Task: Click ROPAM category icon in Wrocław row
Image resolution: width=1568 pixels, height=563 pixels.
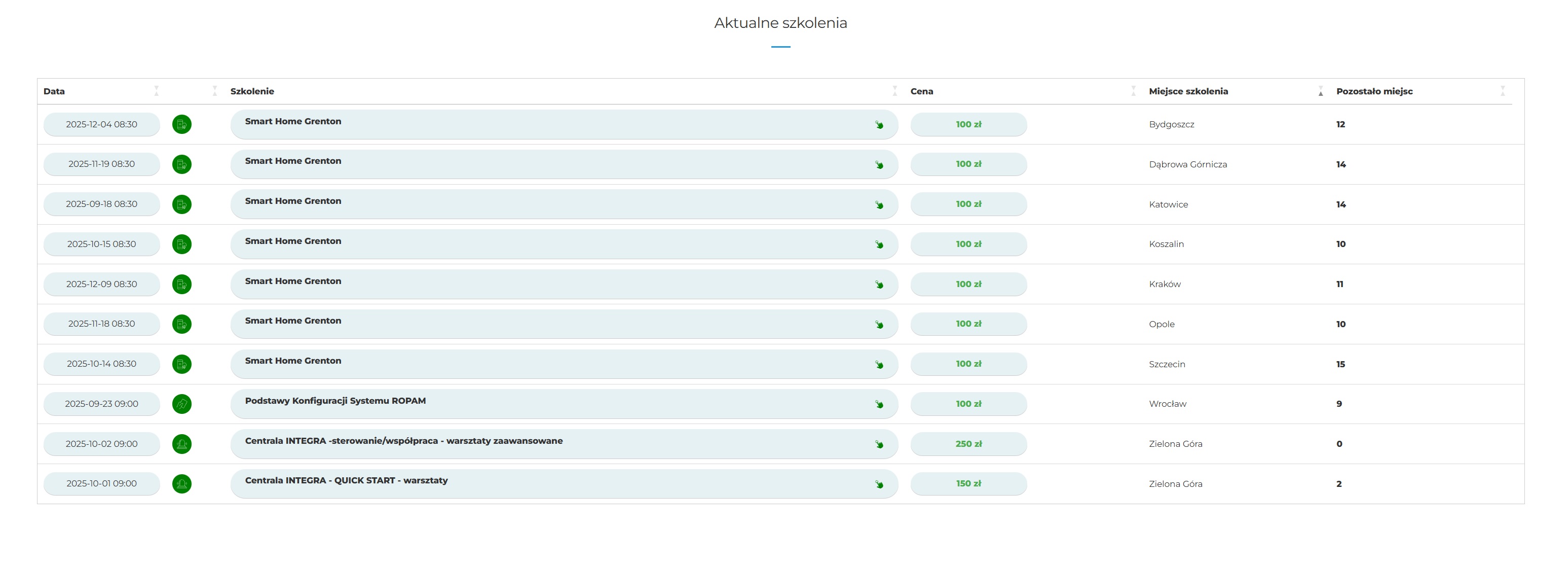Action: click(x=182, y=404)
